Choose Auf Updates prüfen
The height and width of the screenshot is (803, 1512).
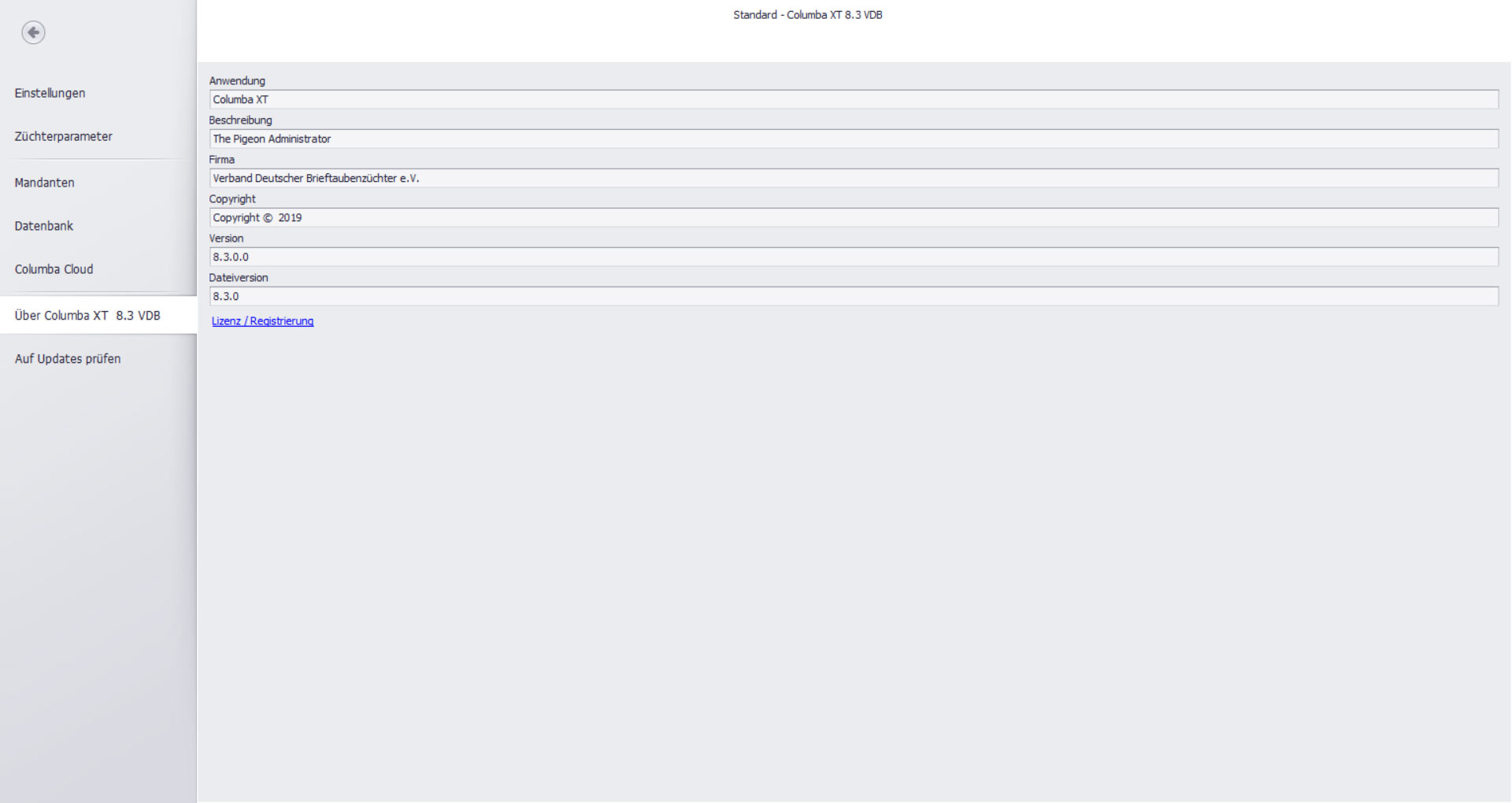tap(68, 359)
